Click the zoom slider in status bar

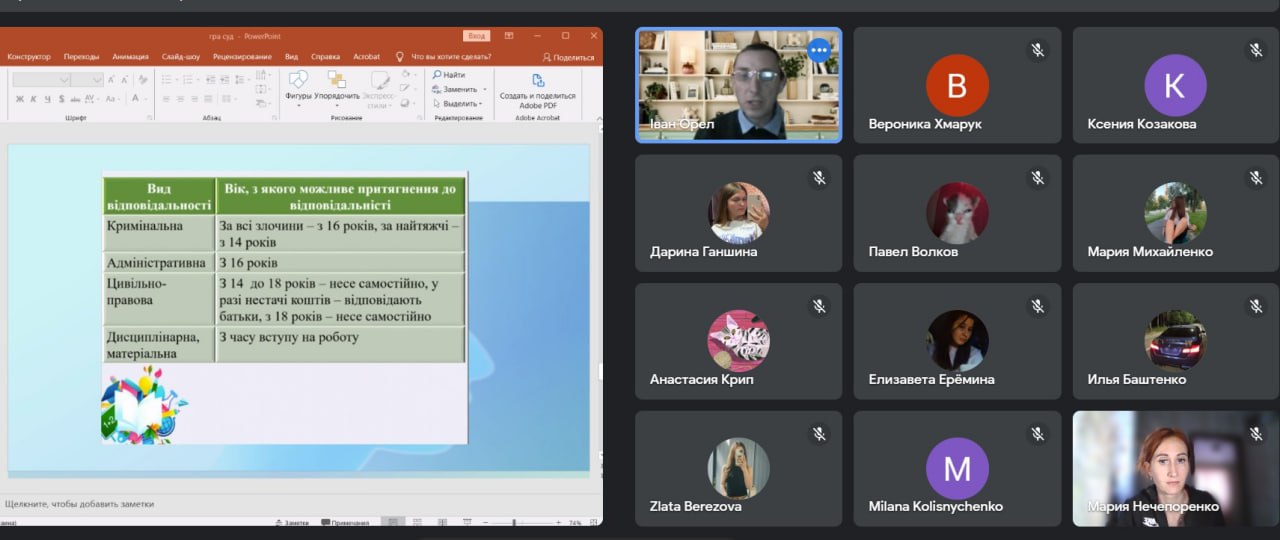[515, 523]
